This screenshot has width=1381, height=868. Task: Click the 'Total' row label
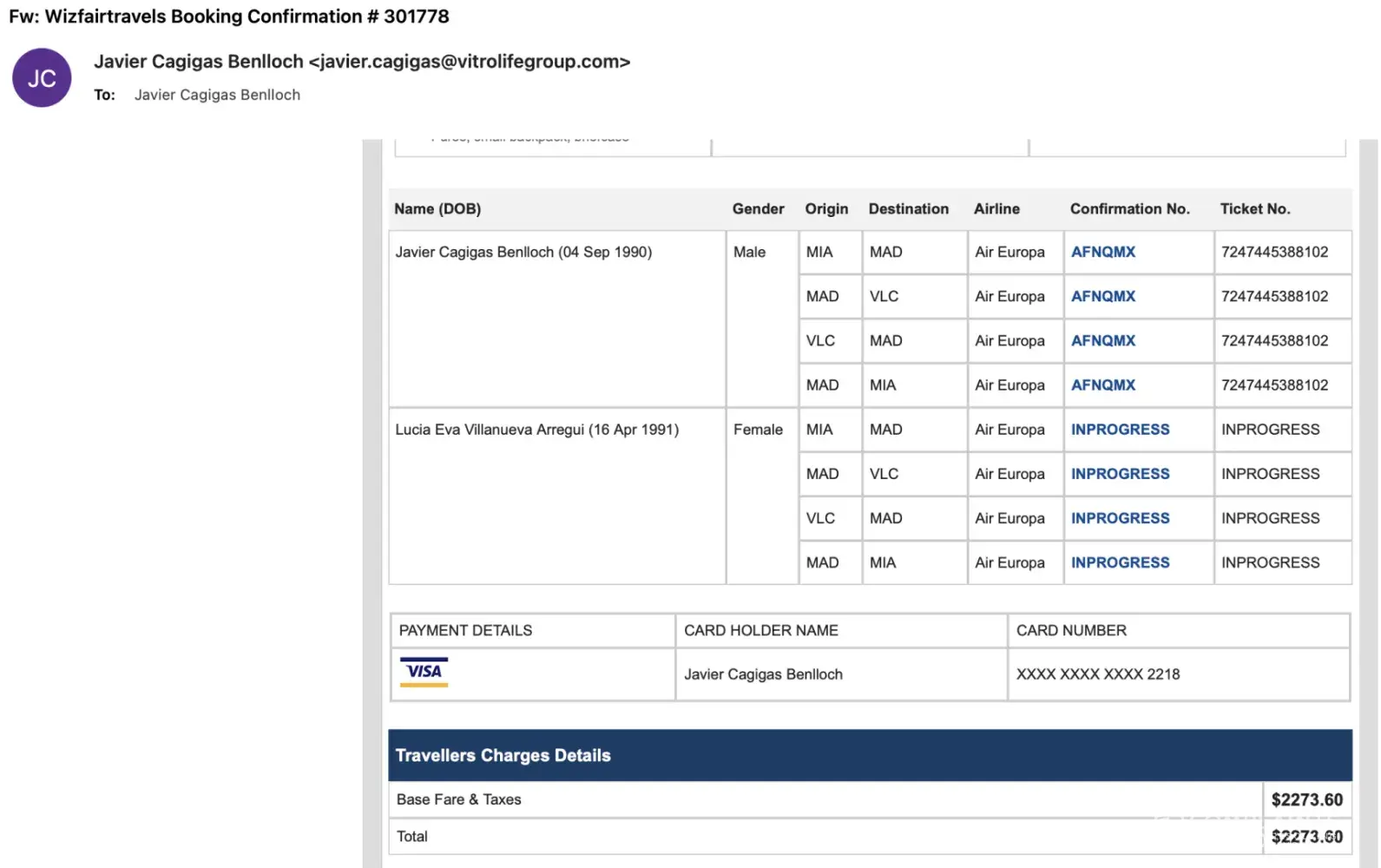click(x=412, y=837)
